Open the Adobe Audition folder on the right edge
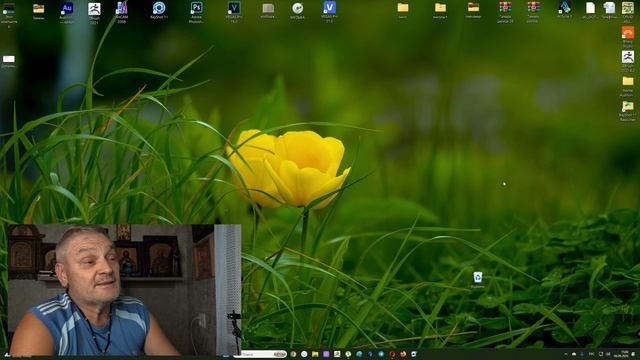 (628, 81)
